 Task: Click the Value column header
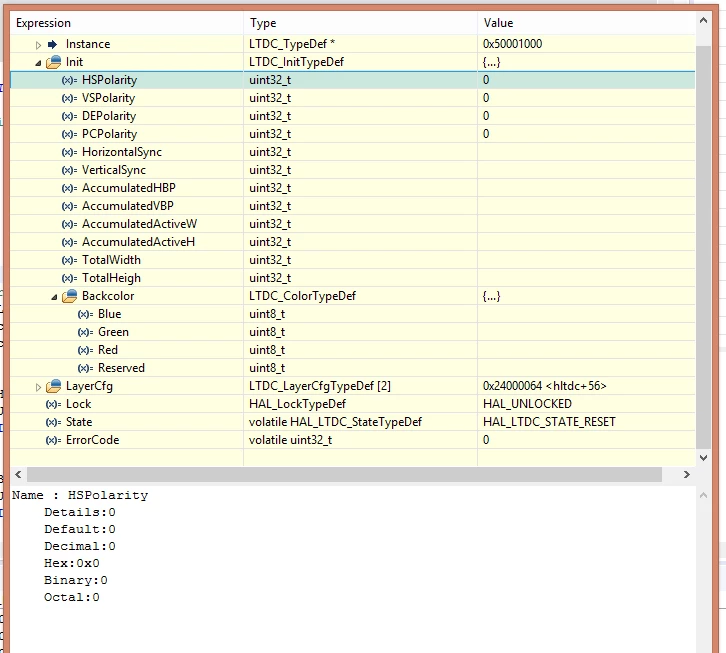point(587,23)
